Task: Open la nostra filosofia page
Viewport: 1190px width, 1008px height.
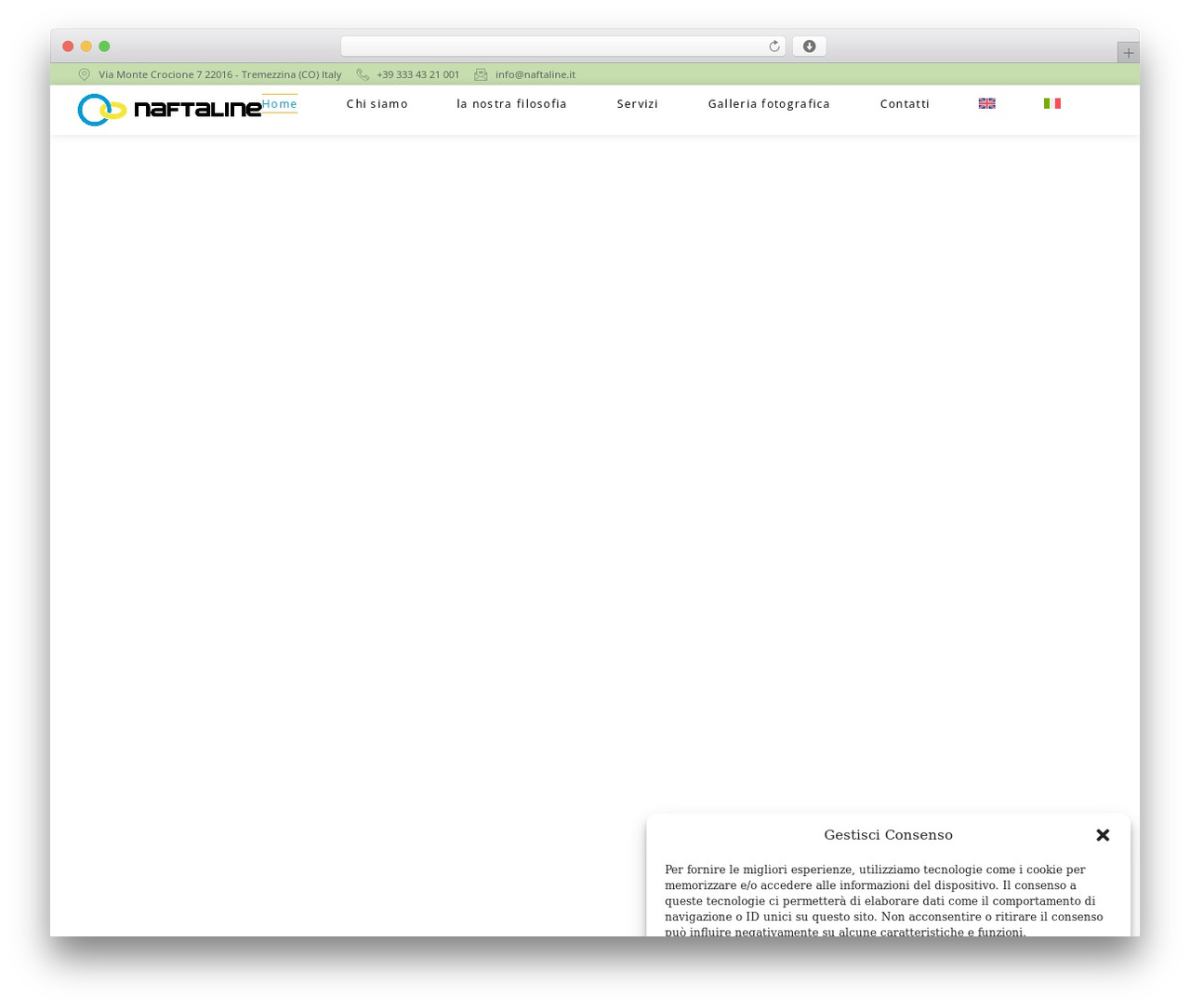Action: pos(512,103)
